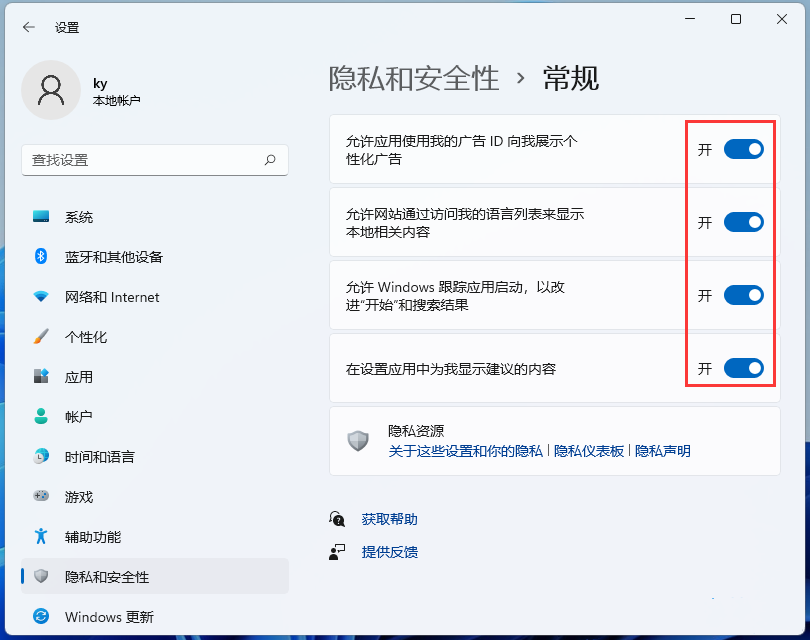Open Windows 更新 page
The image size is (810, 640).
(x=155, y=617)
